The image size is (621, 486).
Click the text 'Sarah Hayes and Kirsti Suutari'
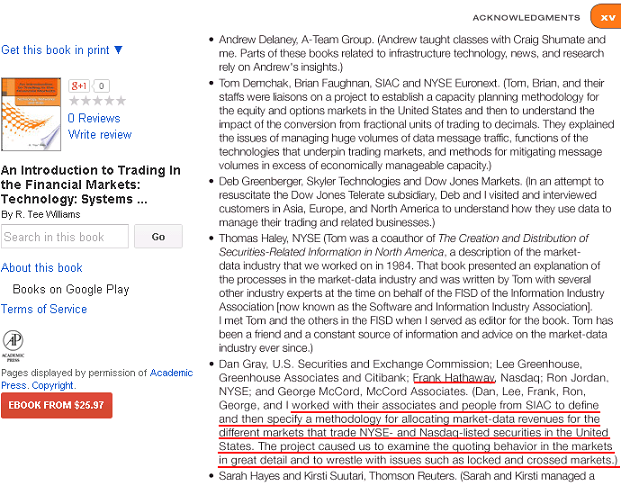[291, 476]
